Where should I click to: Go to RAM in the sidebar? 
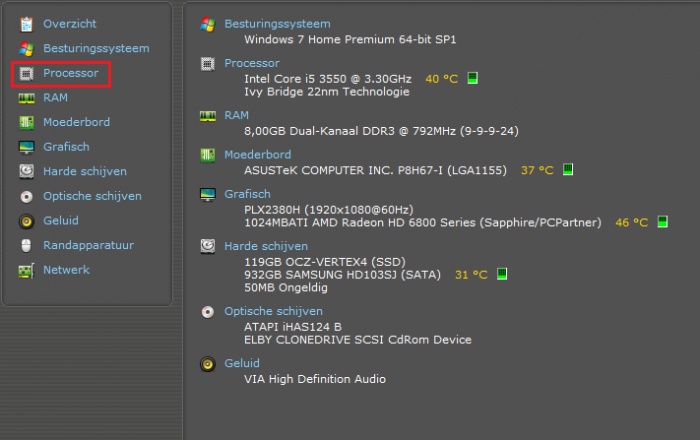pos(55,97)
